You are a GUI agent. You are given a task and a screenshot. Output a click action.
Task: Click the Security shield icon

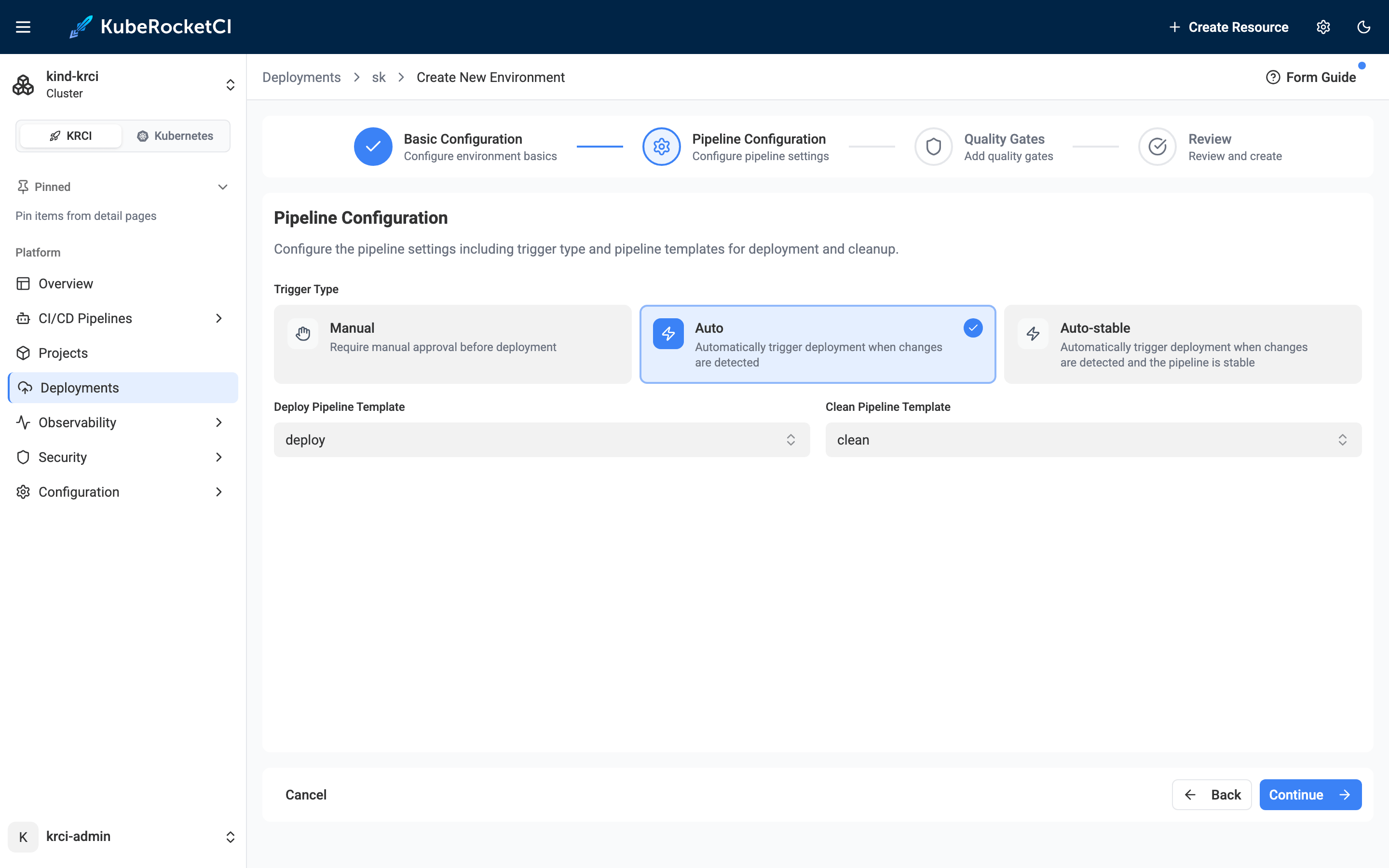pos(23,458)
